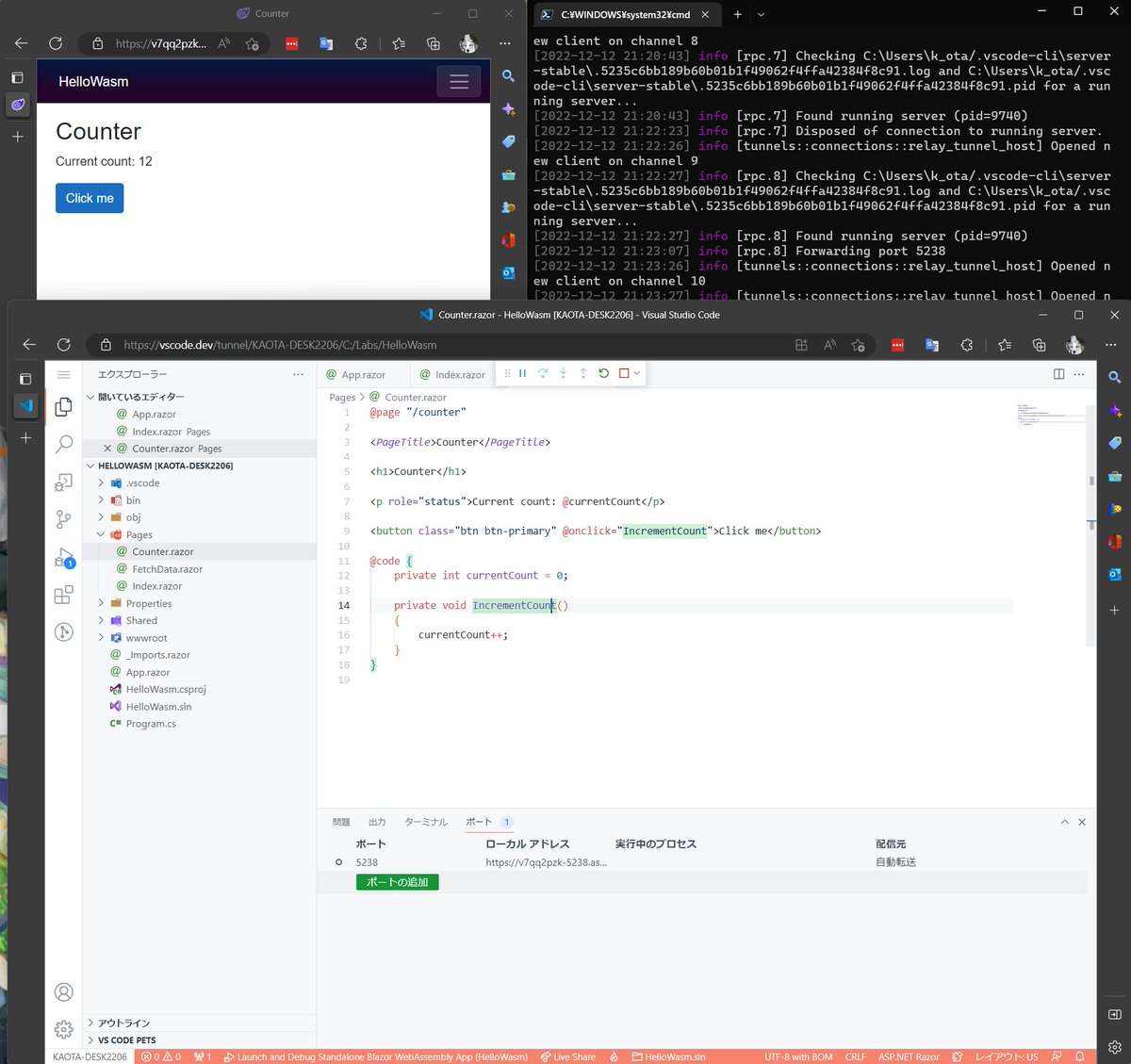Expand the obj folder
The width and height of the screenshot is (1131, 1064).
pos(200,517)
